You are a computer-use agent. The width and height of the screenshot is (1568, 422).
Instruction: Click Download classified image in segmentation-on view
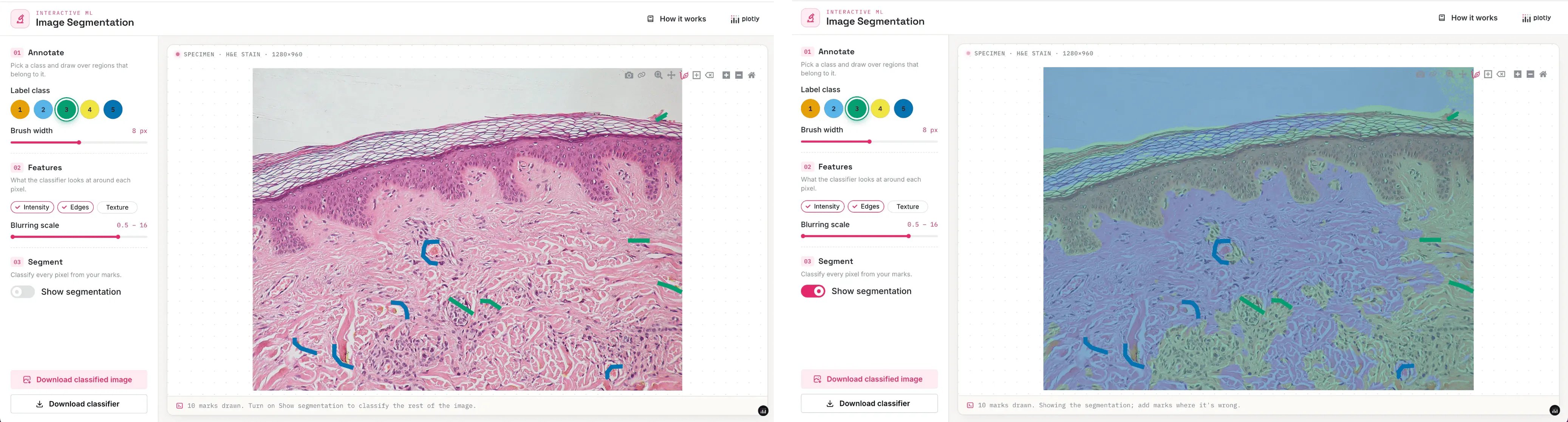click(869, 379)
